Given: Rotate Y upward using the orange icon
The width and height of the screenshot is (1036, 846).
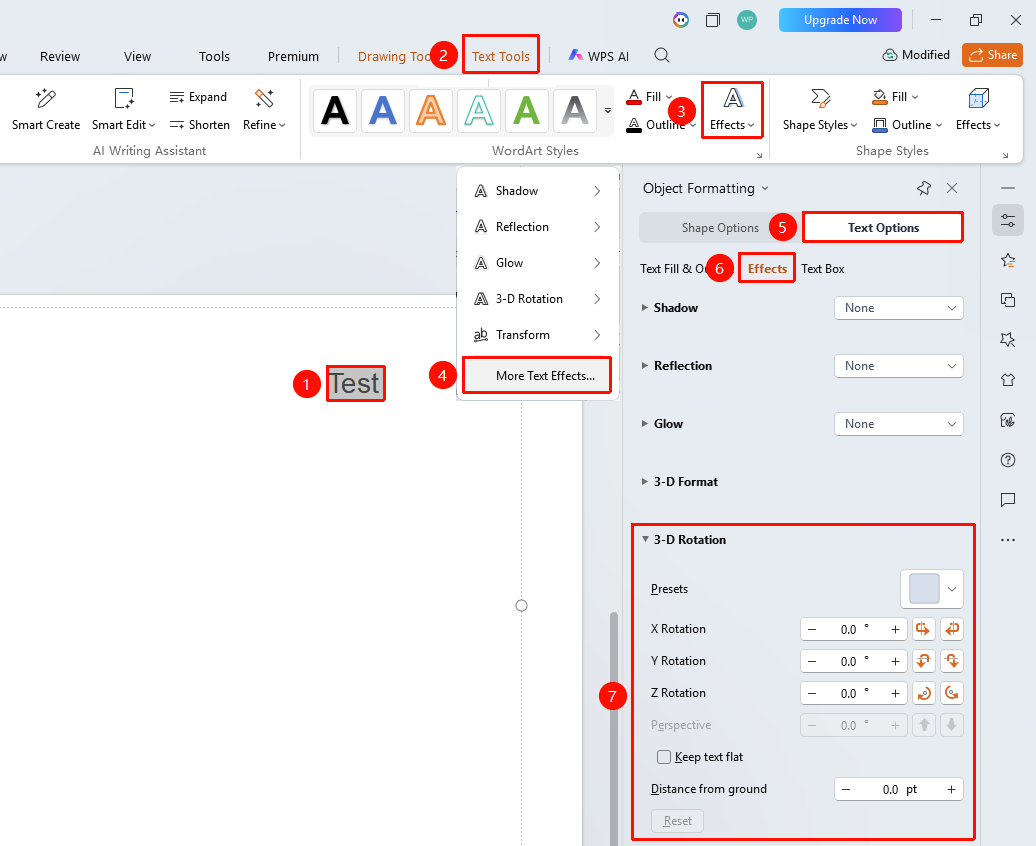Looking at the screenshot, I should (923, 661).
